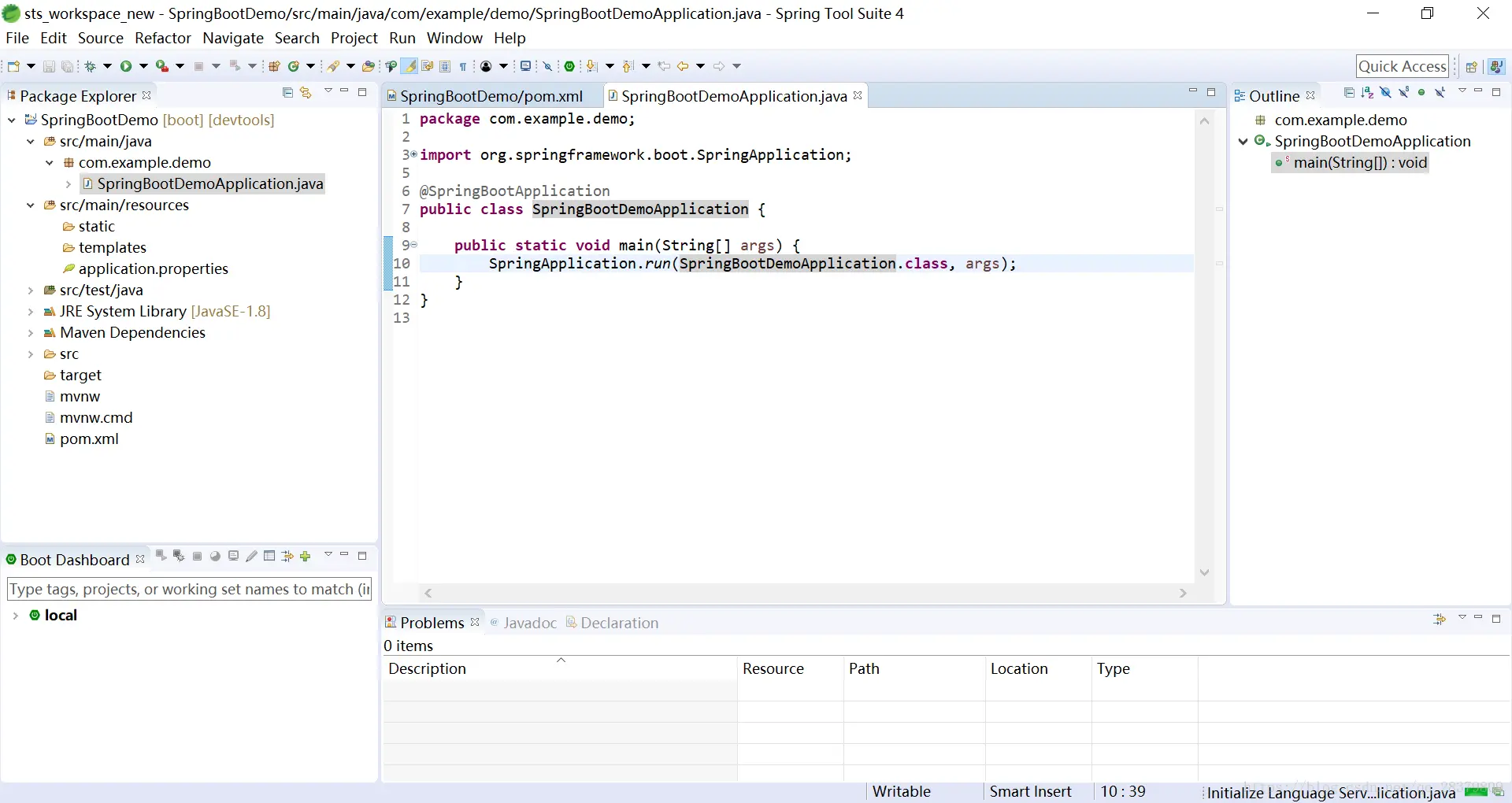The height and width of the screenshot is (803, 1512).
Task: Click the green plus icon in Boot Dashboard
Action: 306,557
